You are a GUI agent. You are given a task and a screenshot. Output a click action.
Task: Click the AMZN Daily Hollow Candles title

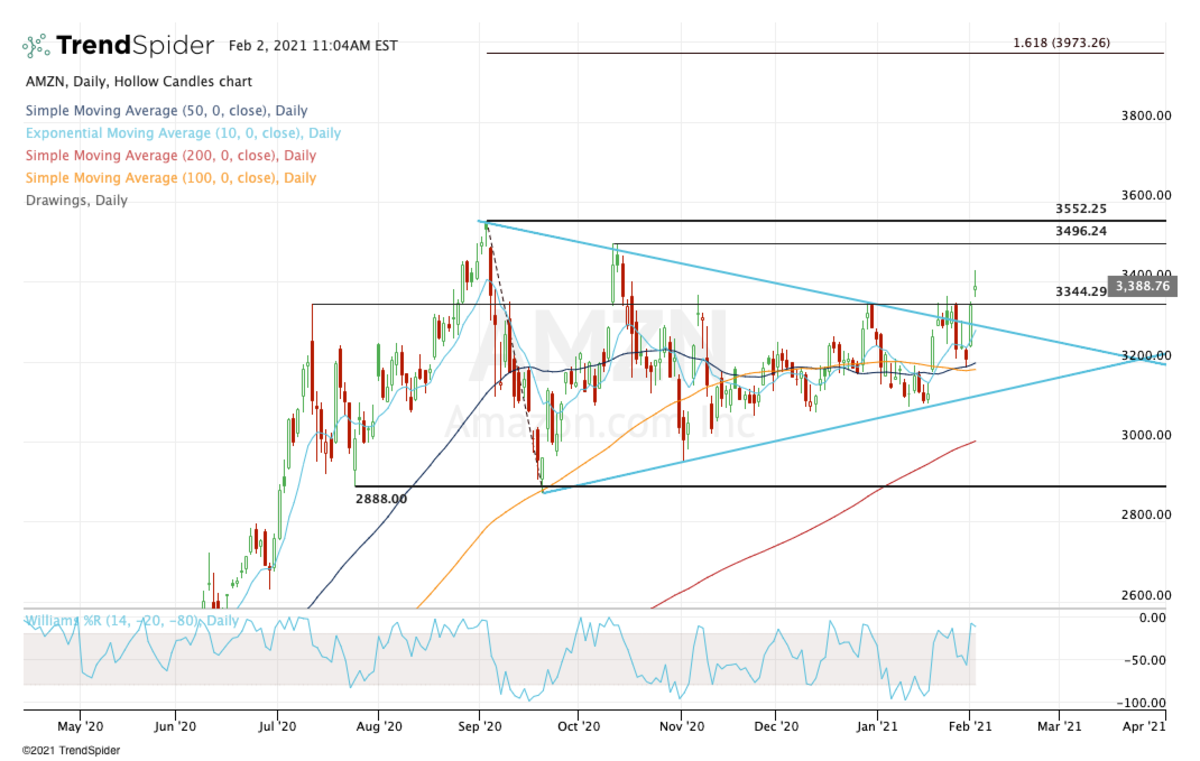[137, 81]
